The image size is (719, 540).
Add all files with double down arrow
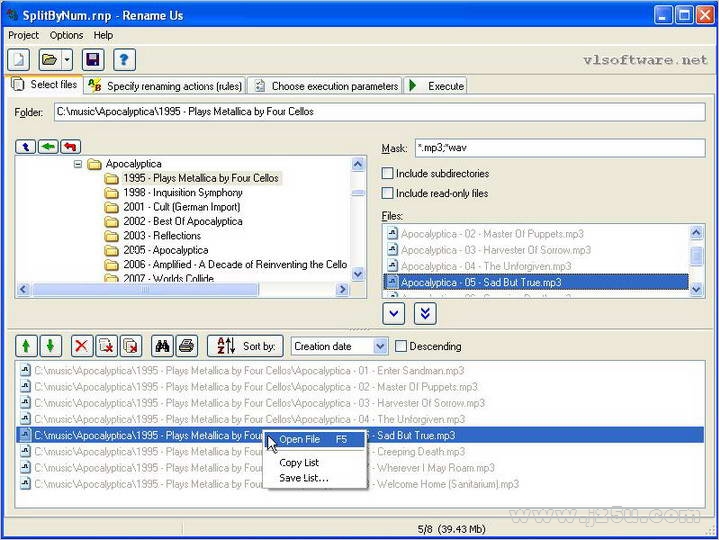coord(425,314)
